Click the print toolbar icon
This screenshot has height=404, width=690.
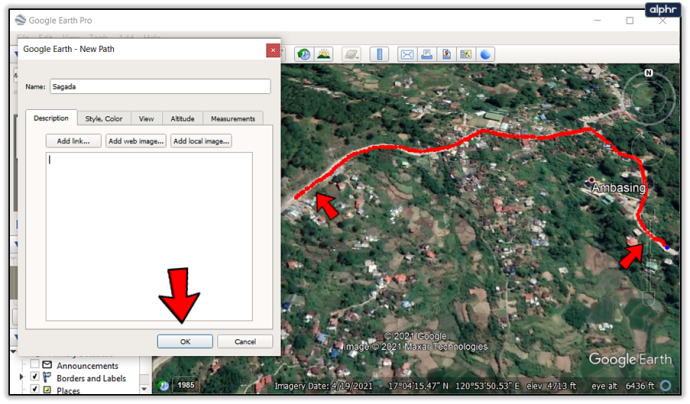426,54
